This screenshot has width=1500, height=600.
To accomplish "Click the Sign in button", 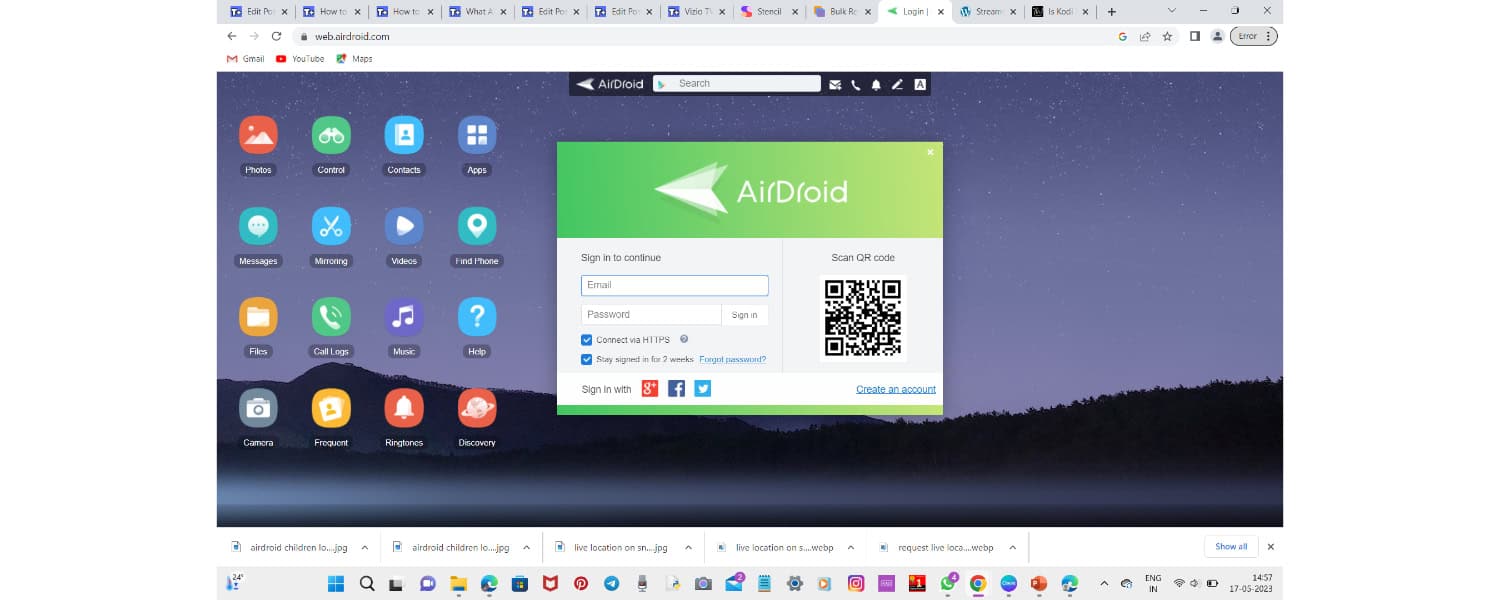I will click(x=744, y=315).
